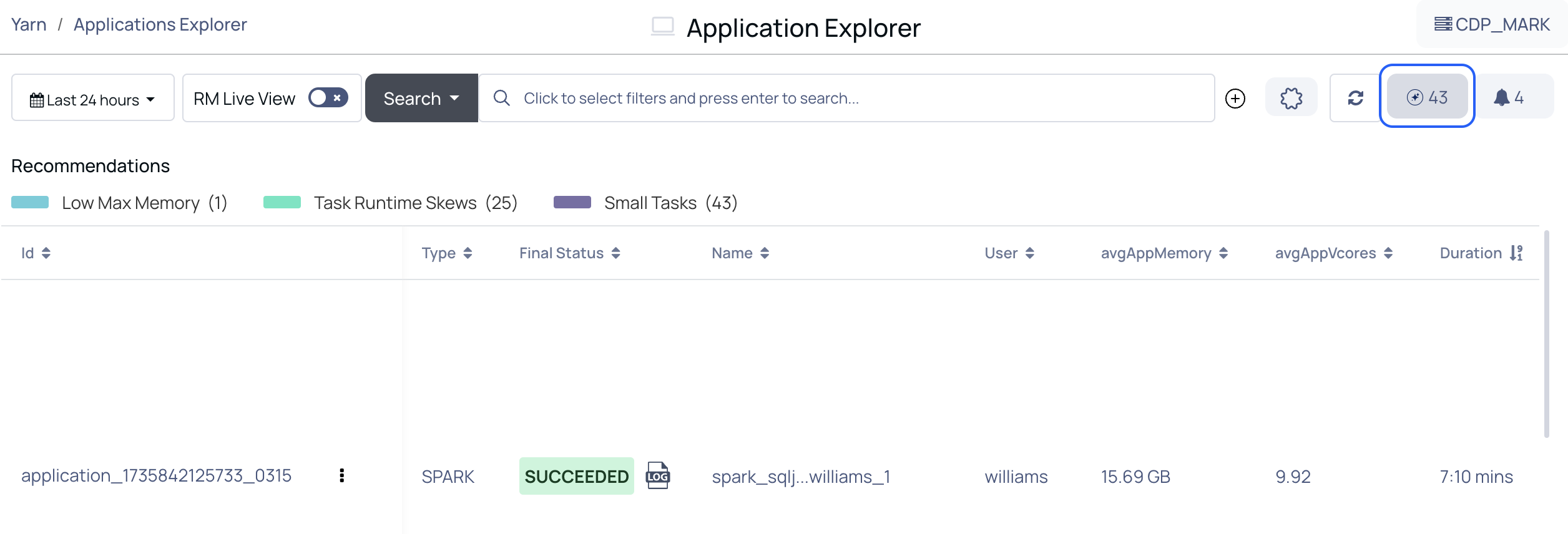Toggle the RM Live View switch
Screen dimensions: 1568x534
[328, 97]
